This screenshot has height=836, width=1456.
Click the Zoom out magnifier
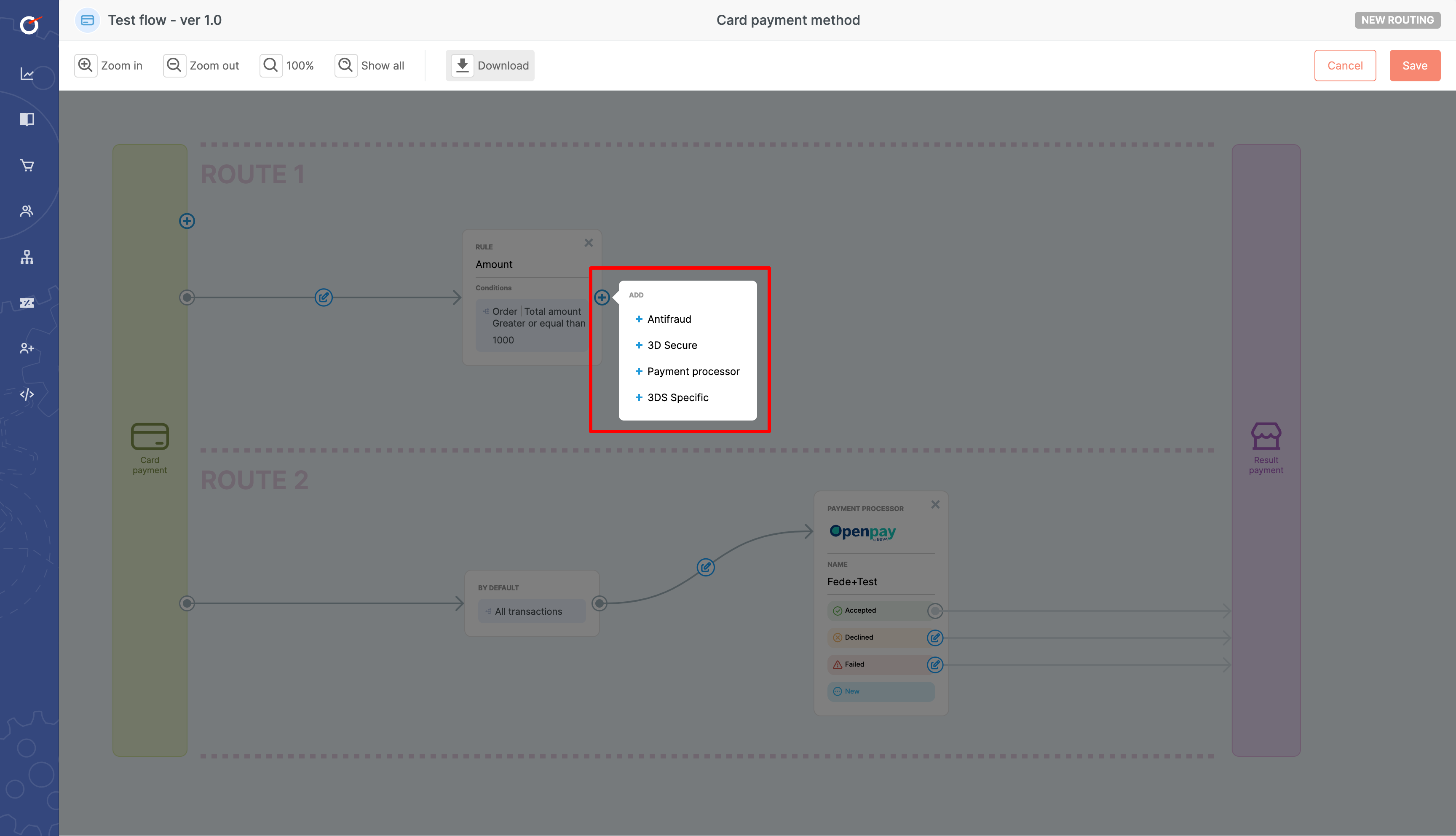point(174,65)
